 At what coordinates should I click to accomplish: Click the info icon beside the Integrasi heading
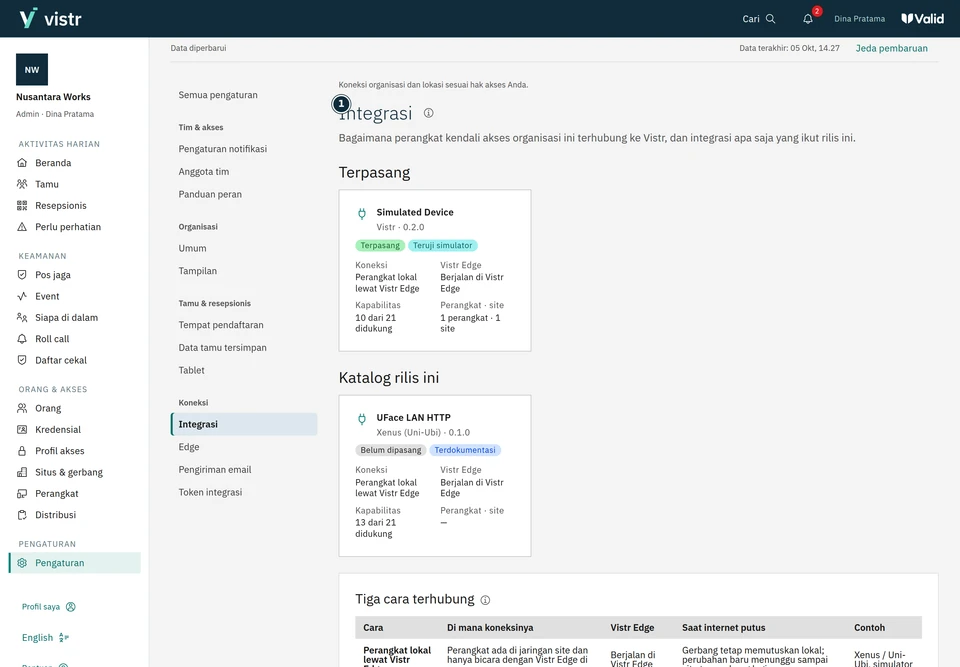coord(429,113)
